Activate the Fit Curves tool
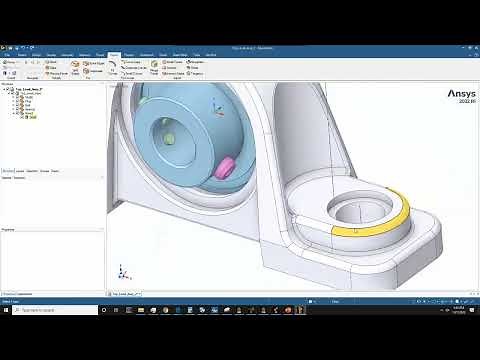 pyautogui.click(x=113, y=68)
